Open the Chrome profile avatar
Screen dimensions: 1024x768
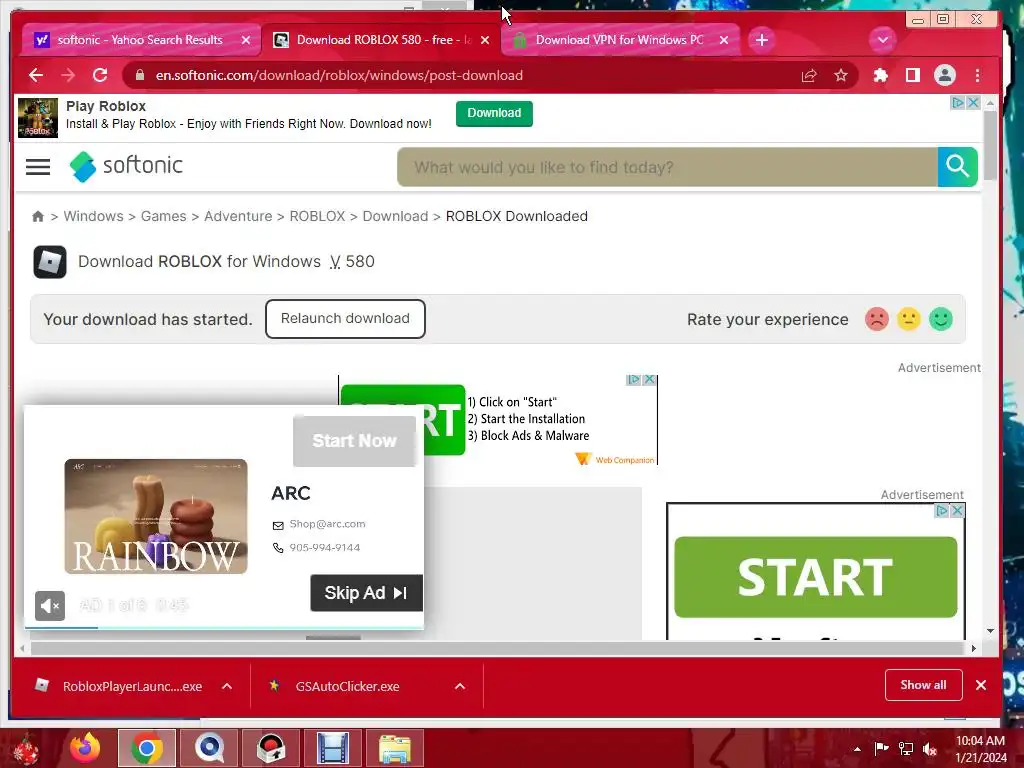[944, 76]
